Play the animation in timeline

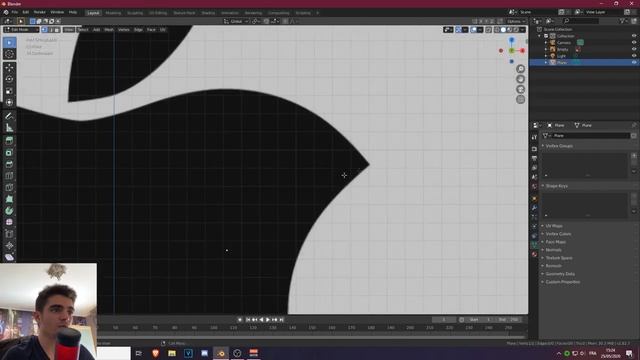point(268,320)
